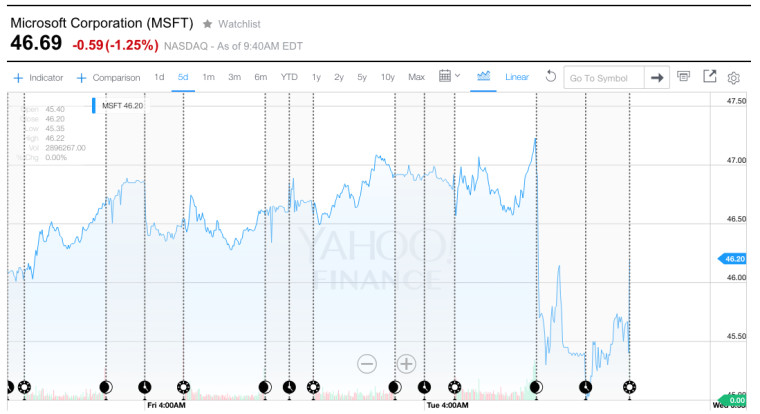The image size is (760, 414).
Task: Select the YTD range
Action: (x=289, y=77)
